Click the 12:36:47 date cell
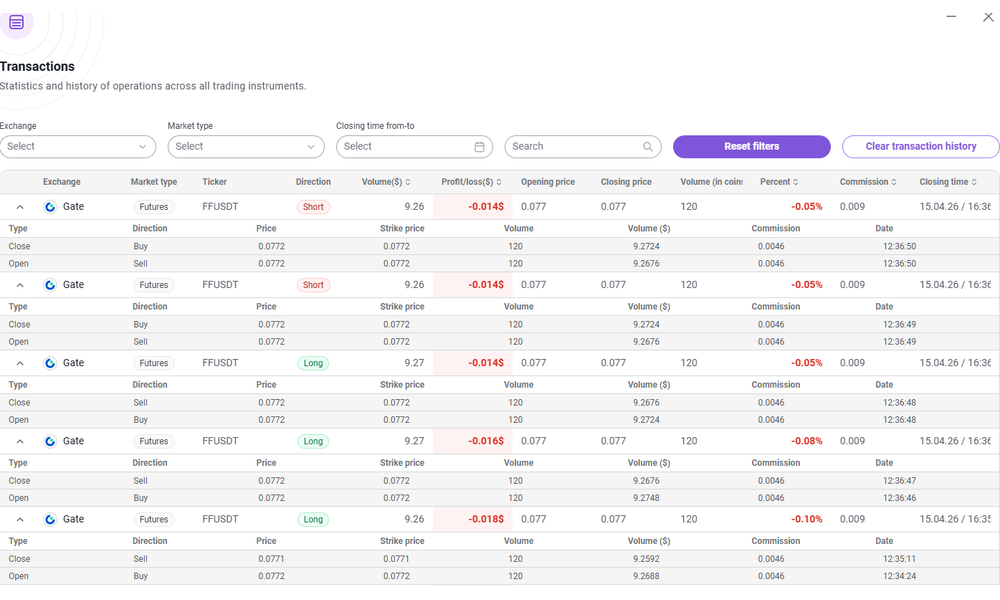Image resolution: width=1000 pixels, height=600 pixels. [899, 481]
